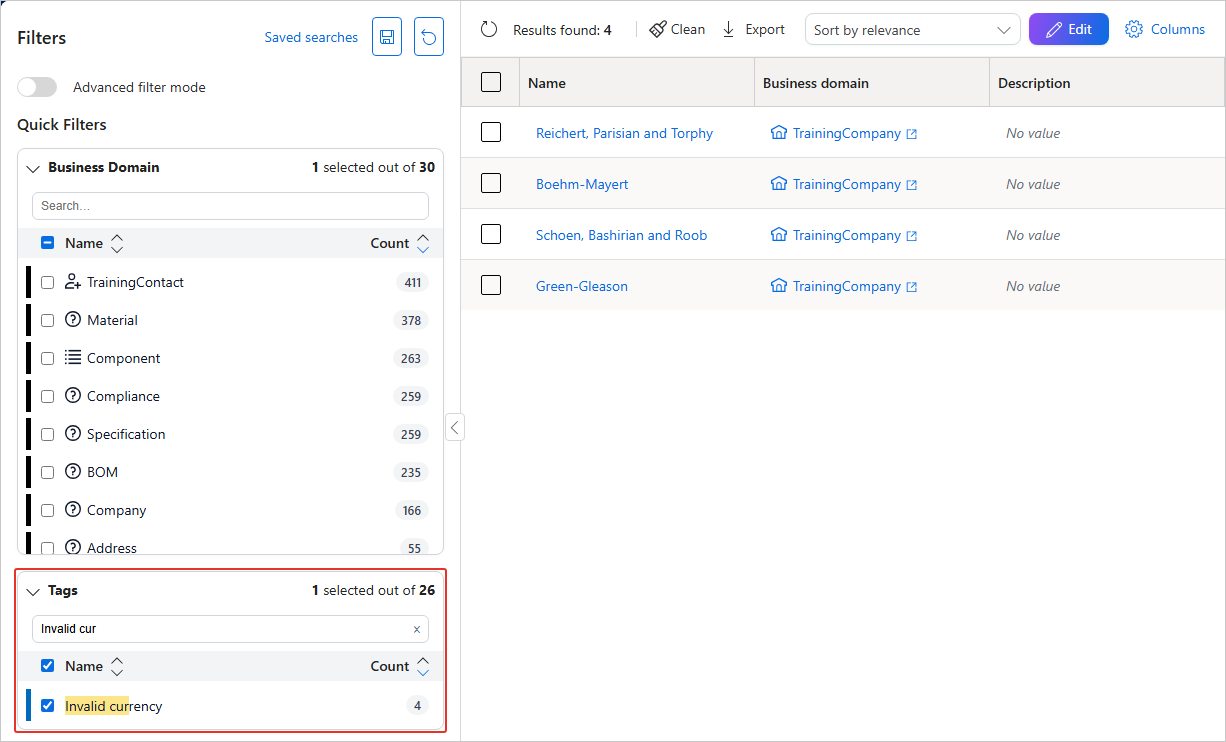
Task: Check the Specification filter checkbox
Action: point(47,435)
